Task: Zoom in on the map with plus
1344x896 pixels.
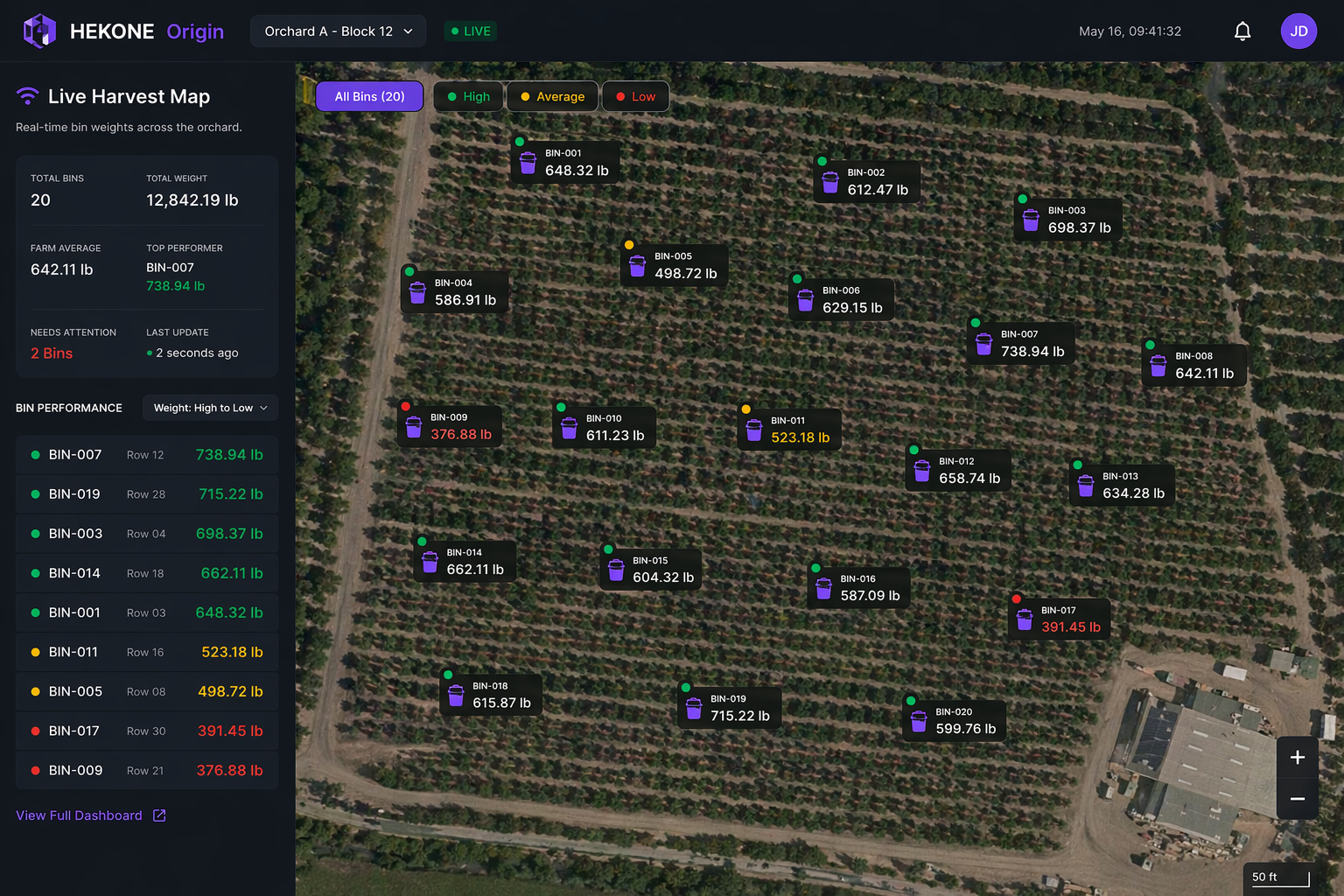Action: pos(1298,758)
